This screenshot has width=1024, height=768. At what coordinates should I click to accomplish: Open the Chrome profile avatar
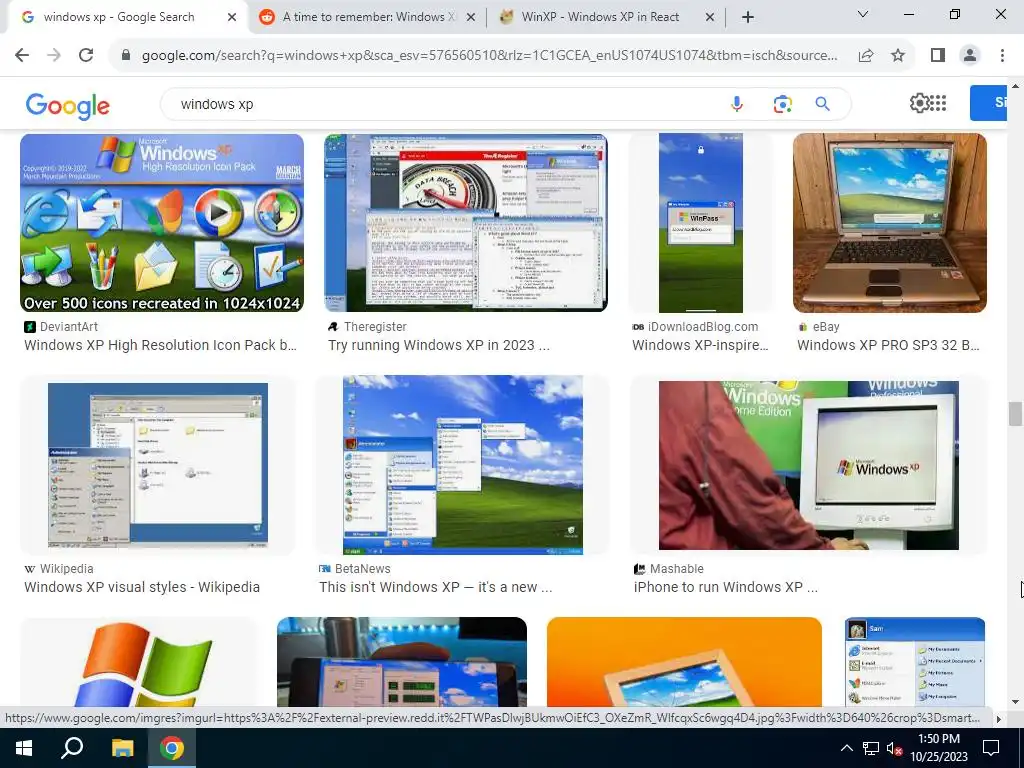tap(970, 56)
